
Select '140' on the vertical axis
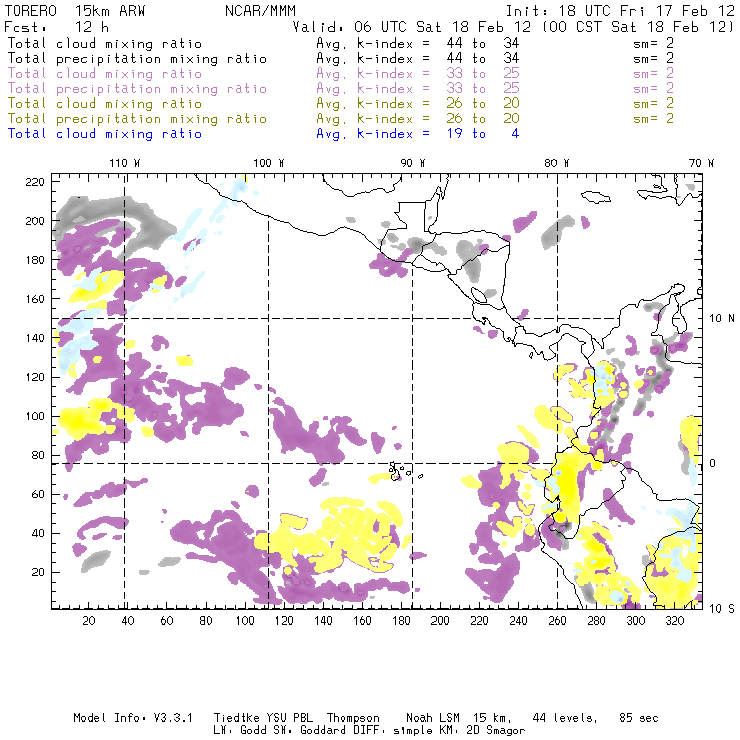(x=35, y=338)
